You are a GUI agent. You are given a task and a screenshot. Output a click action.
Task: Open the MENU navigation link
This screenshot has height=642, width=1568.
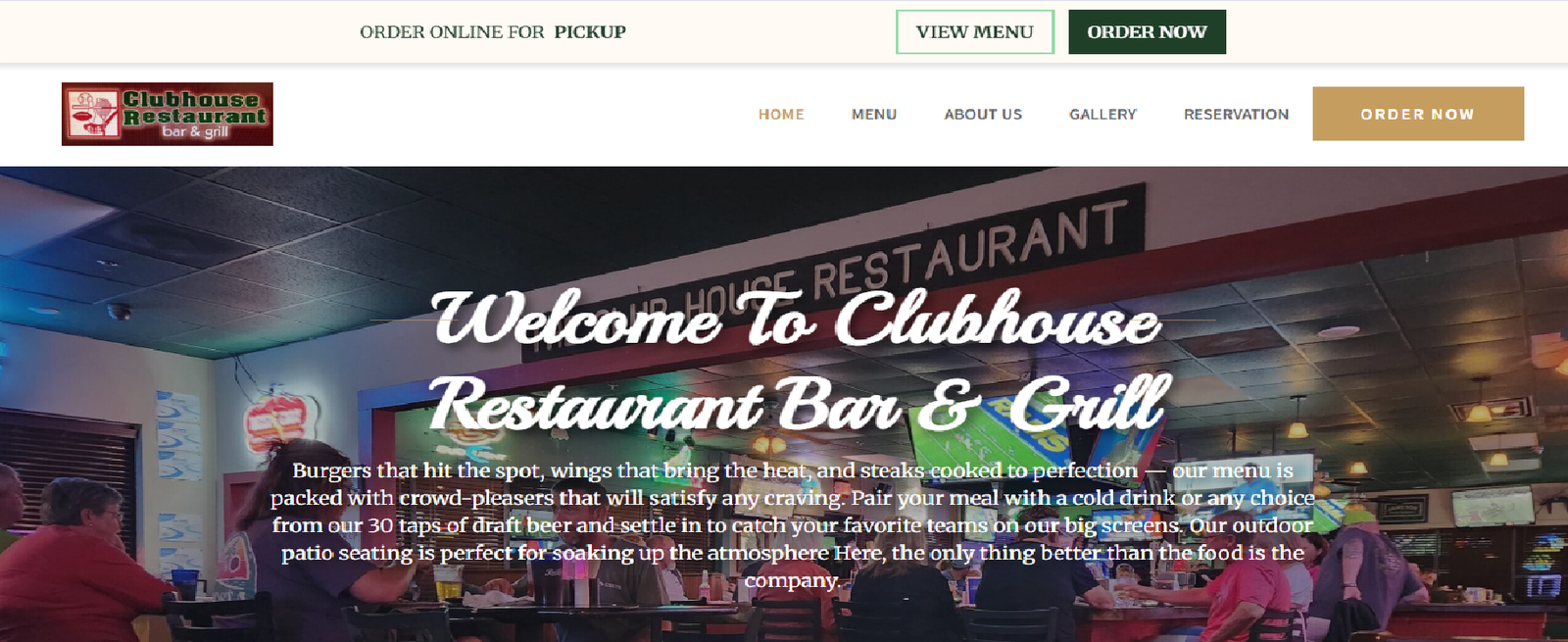point(874,115)
